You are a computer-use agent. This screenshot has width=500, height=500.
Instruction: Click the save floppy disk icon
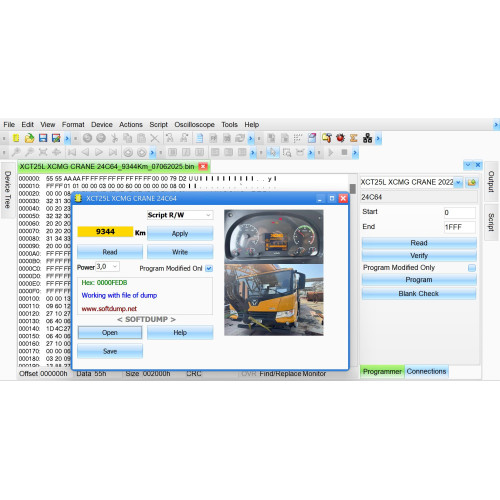(x=43, y=138)
